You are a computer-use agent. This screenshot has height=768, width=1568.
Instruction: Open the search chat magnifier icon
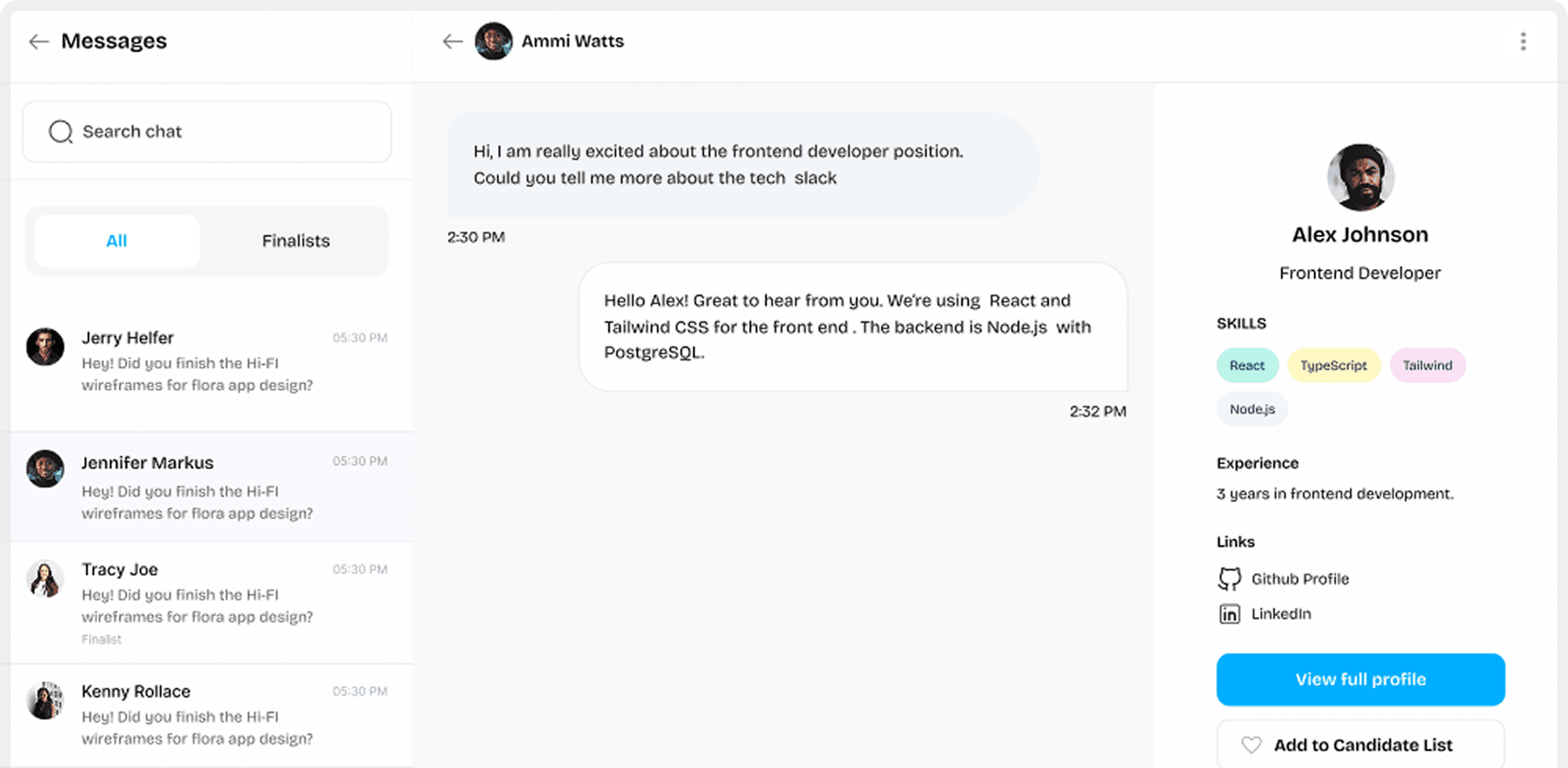[x=60, y=132]
